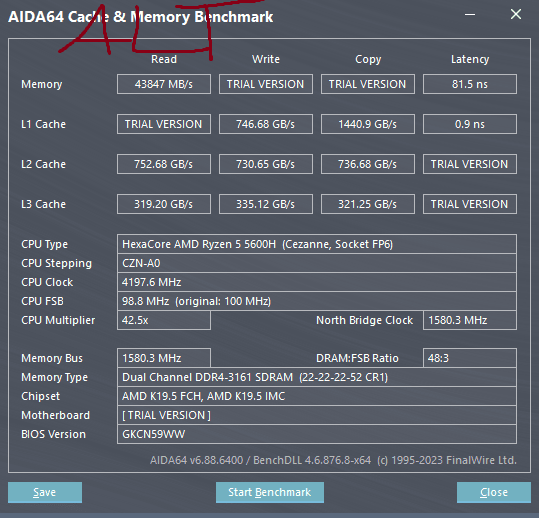Click CPU Clock value 4197.6 MHz
539x518 pixels.
317,282
